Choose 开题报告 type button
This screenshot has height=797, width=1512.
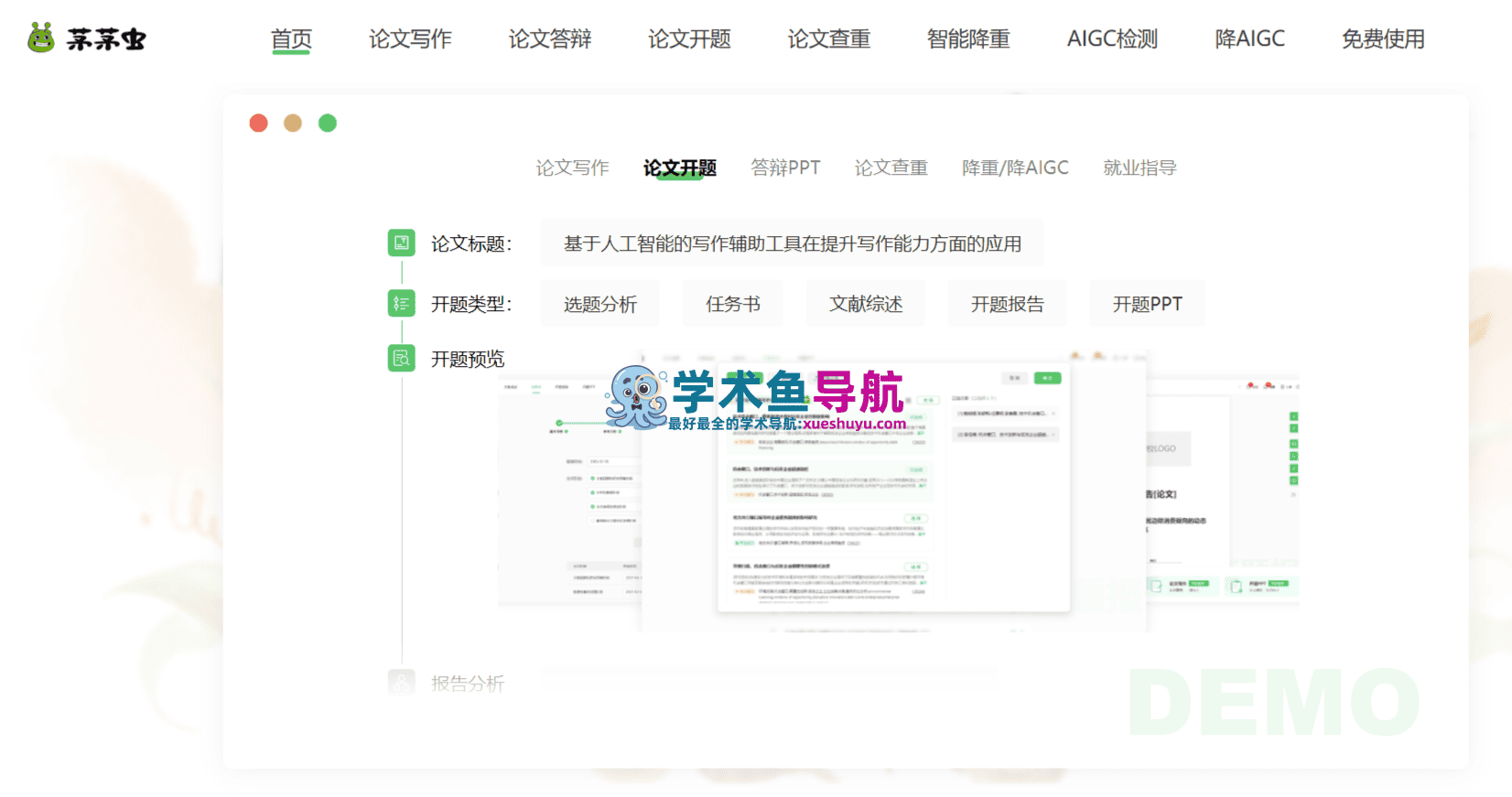pyautogui.click(x=1008, y=304)
